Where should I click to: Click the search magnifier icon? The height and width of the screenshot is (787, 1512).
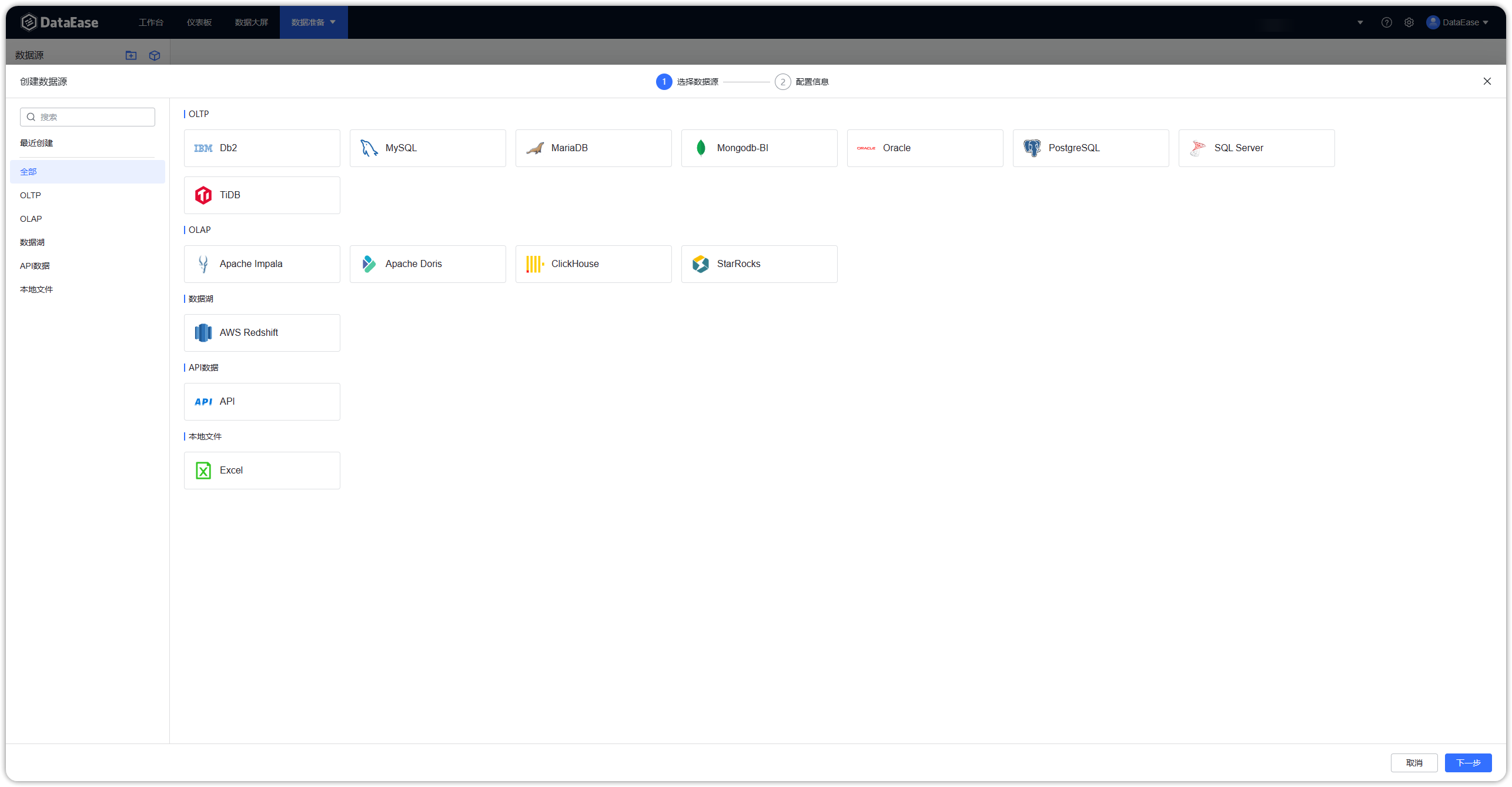[x=31, y=117]
